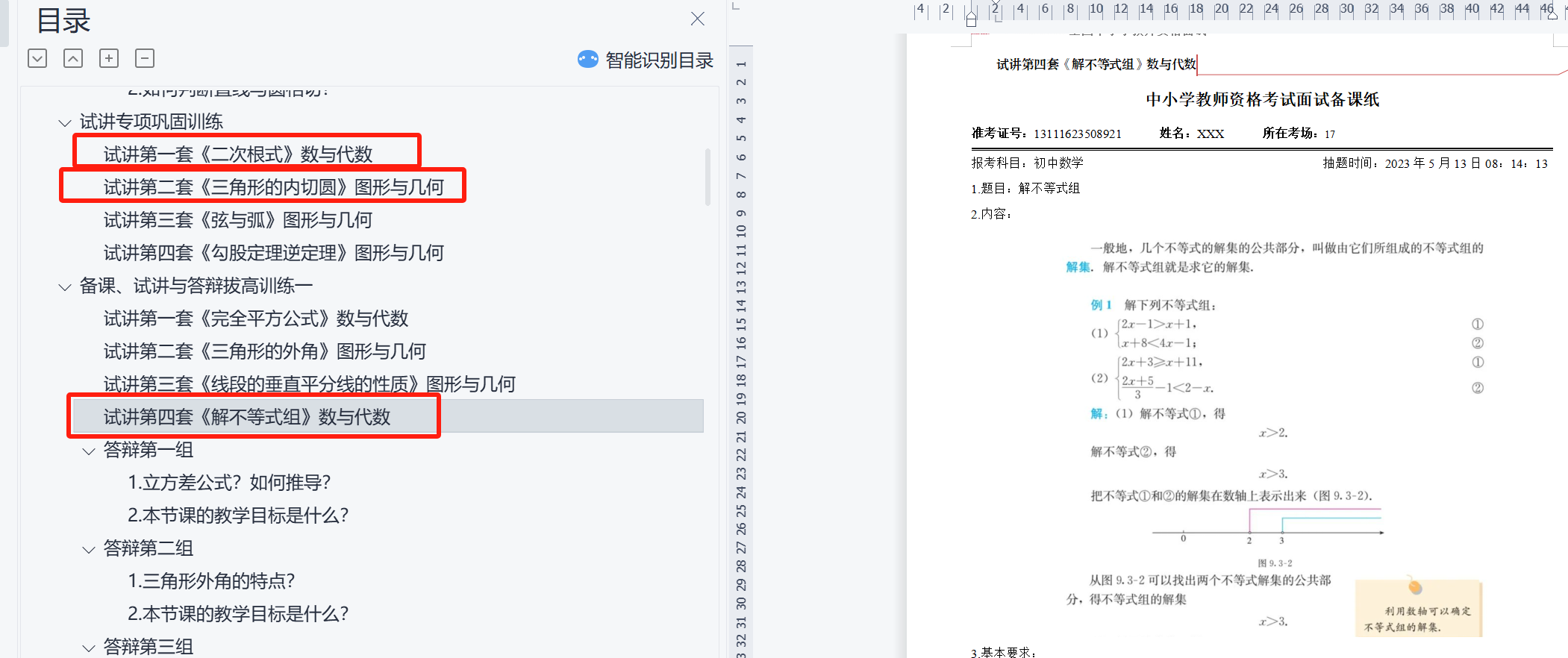Click the collapse-all up arrow icon
Screen dimensions: 1568x658
(x=73, y=58)
